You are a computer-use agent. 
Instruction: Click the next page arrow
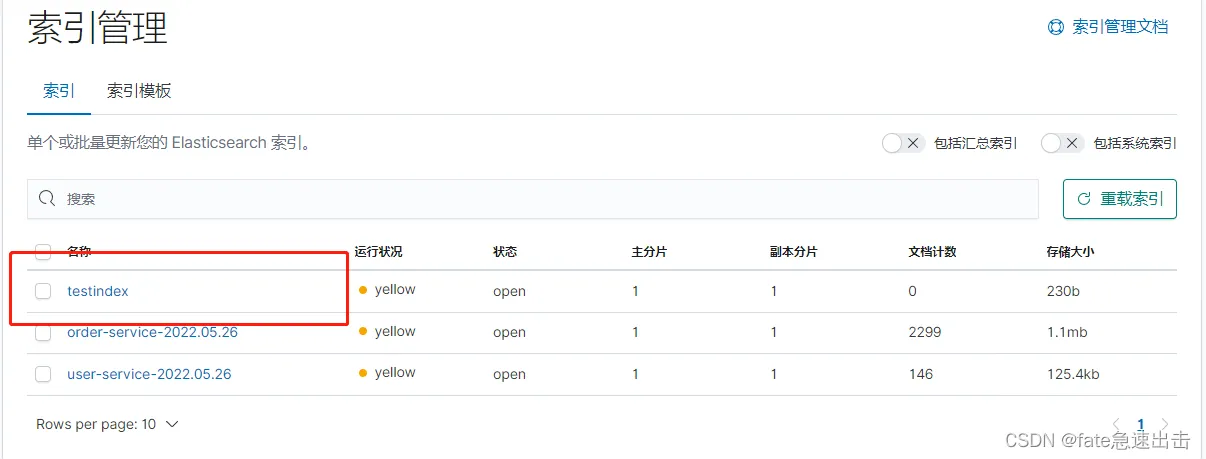pos(1164,425)
